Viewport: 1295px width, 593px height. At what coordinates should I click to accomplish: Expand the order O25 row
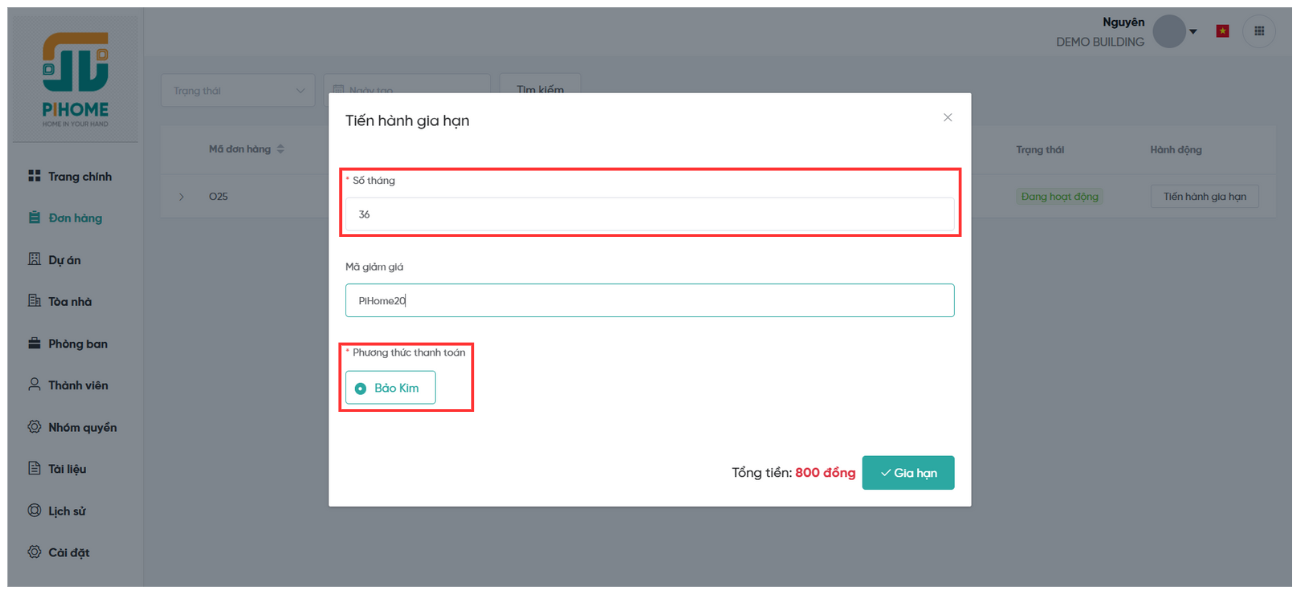(181, 197)
